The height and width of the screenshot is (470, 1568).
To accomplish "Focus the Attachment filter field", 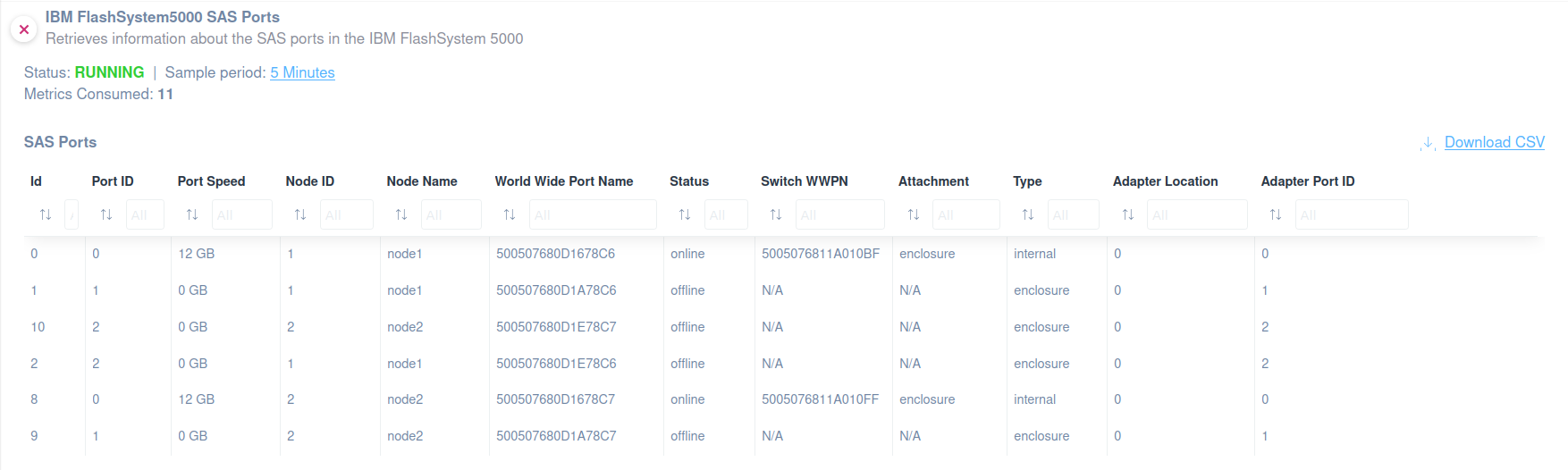I will (966, 214).
